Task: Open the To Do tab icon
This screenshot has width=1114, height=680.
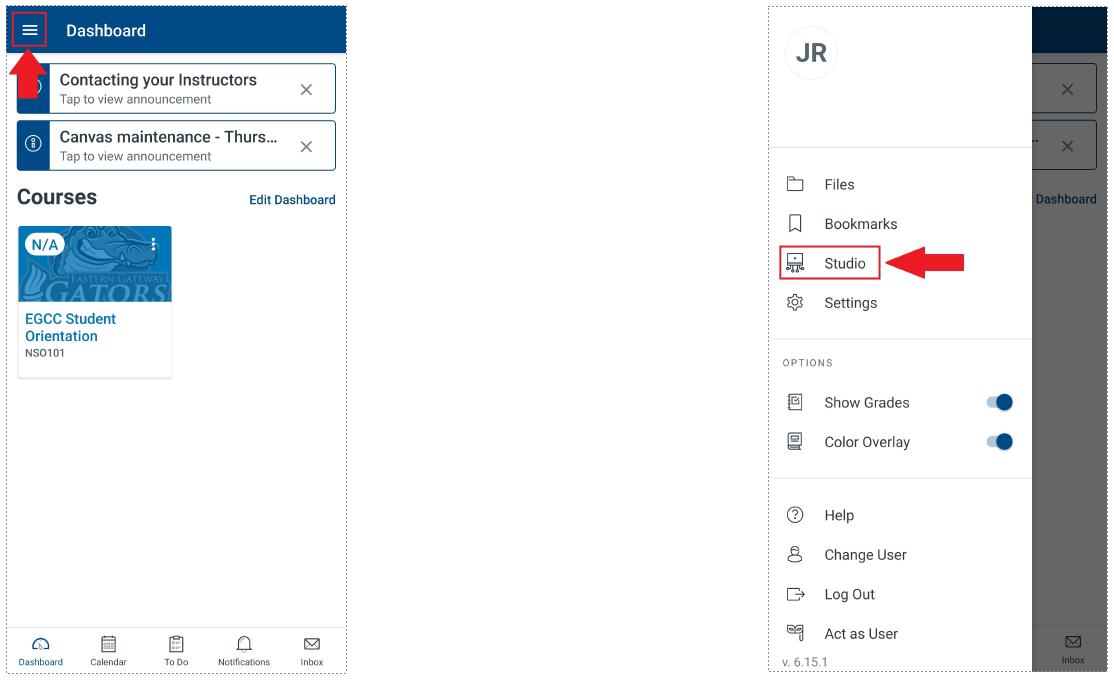Action: tap(176, 645)
